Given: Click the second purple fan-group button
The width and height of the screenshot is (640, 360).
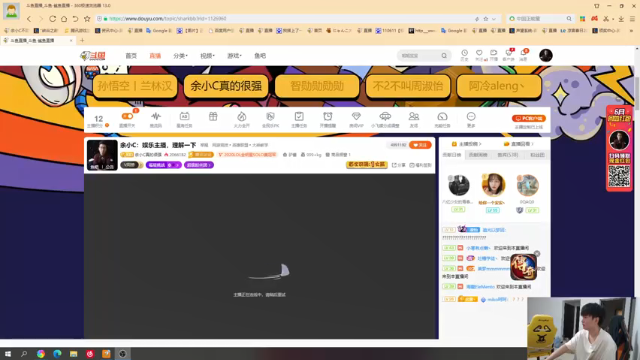Looking at the screenshot, I should point(199,165).
